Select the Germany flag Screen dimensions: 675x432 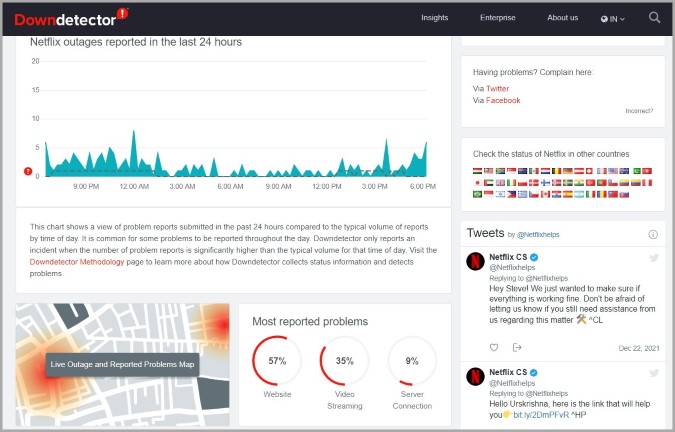click(568, 171)
